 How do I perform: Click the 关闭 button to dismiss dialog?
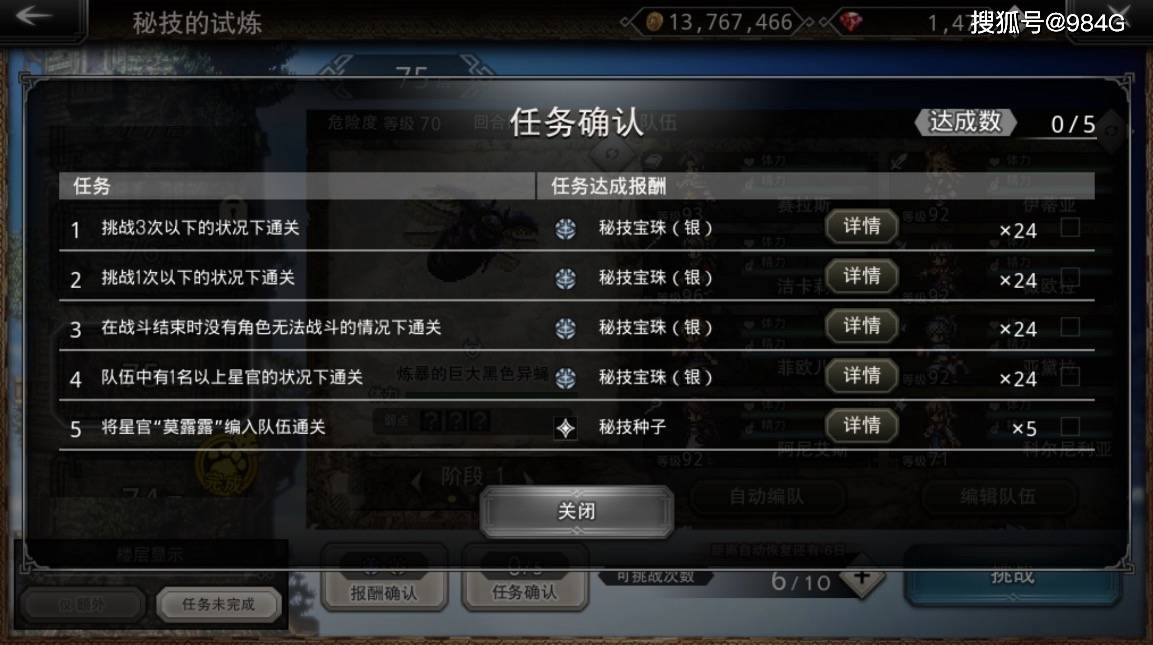[x=576, y=511]
